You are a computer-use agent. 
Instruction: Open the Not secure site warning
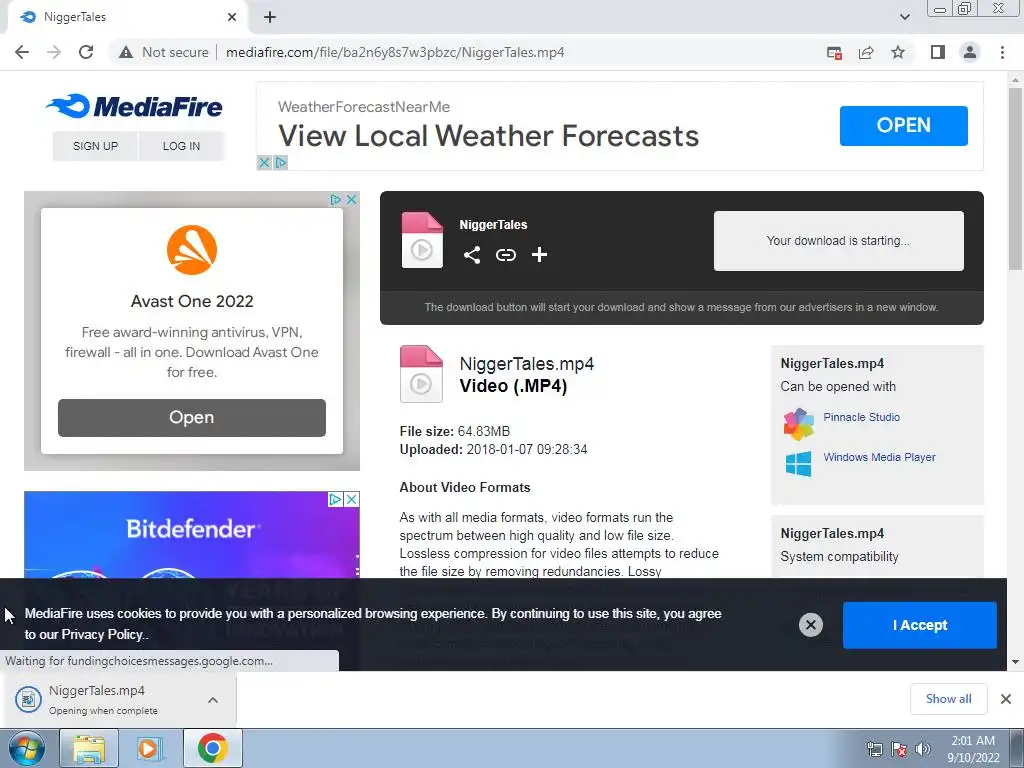(164, 52)
